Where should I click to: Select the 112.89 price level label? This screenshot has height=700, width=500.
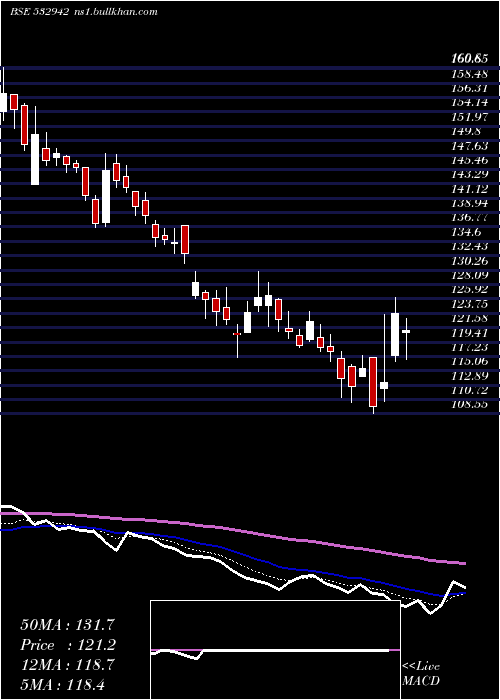(469, 376)
